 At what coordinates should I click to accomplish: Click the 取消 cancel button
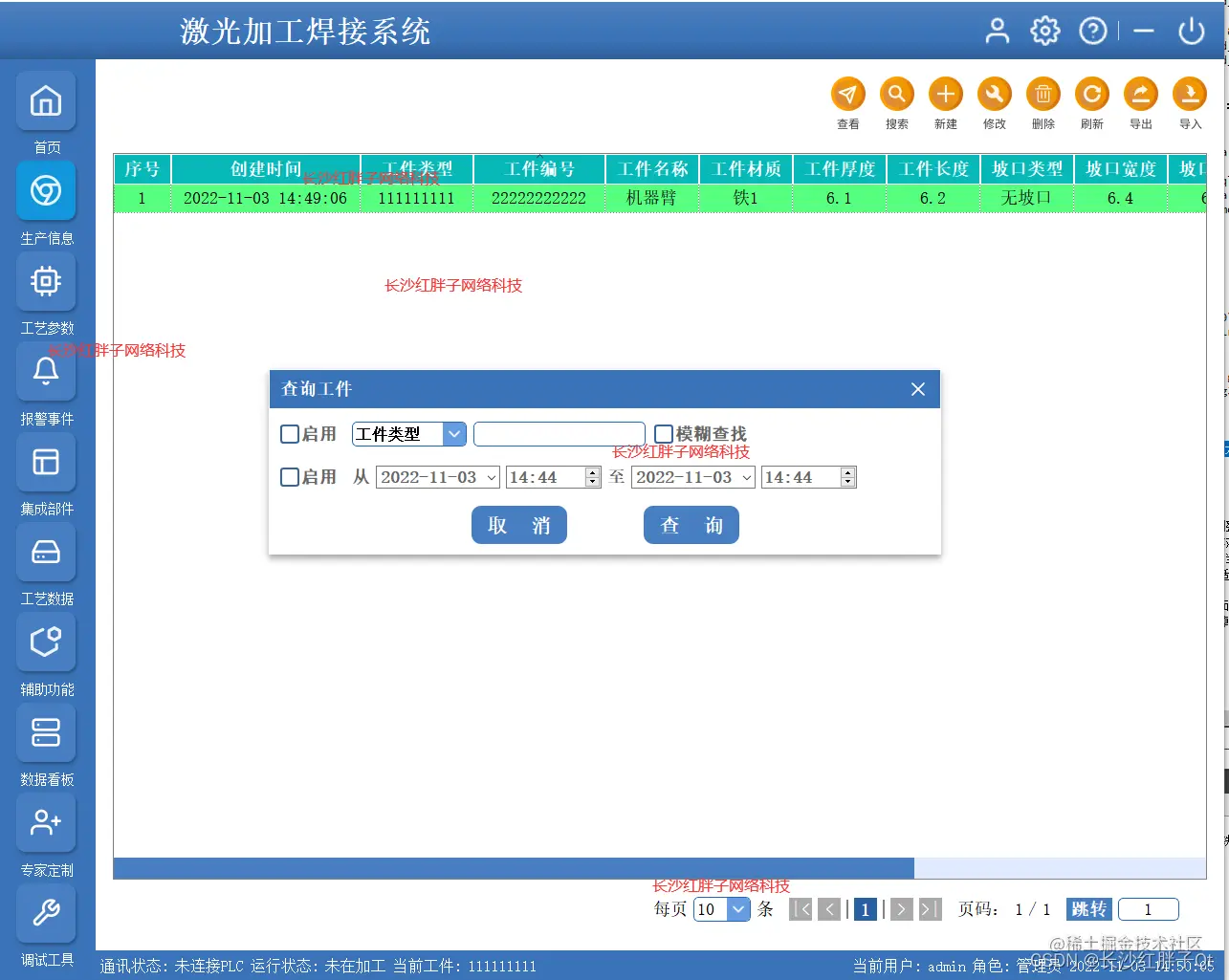(x=519, y=525)
